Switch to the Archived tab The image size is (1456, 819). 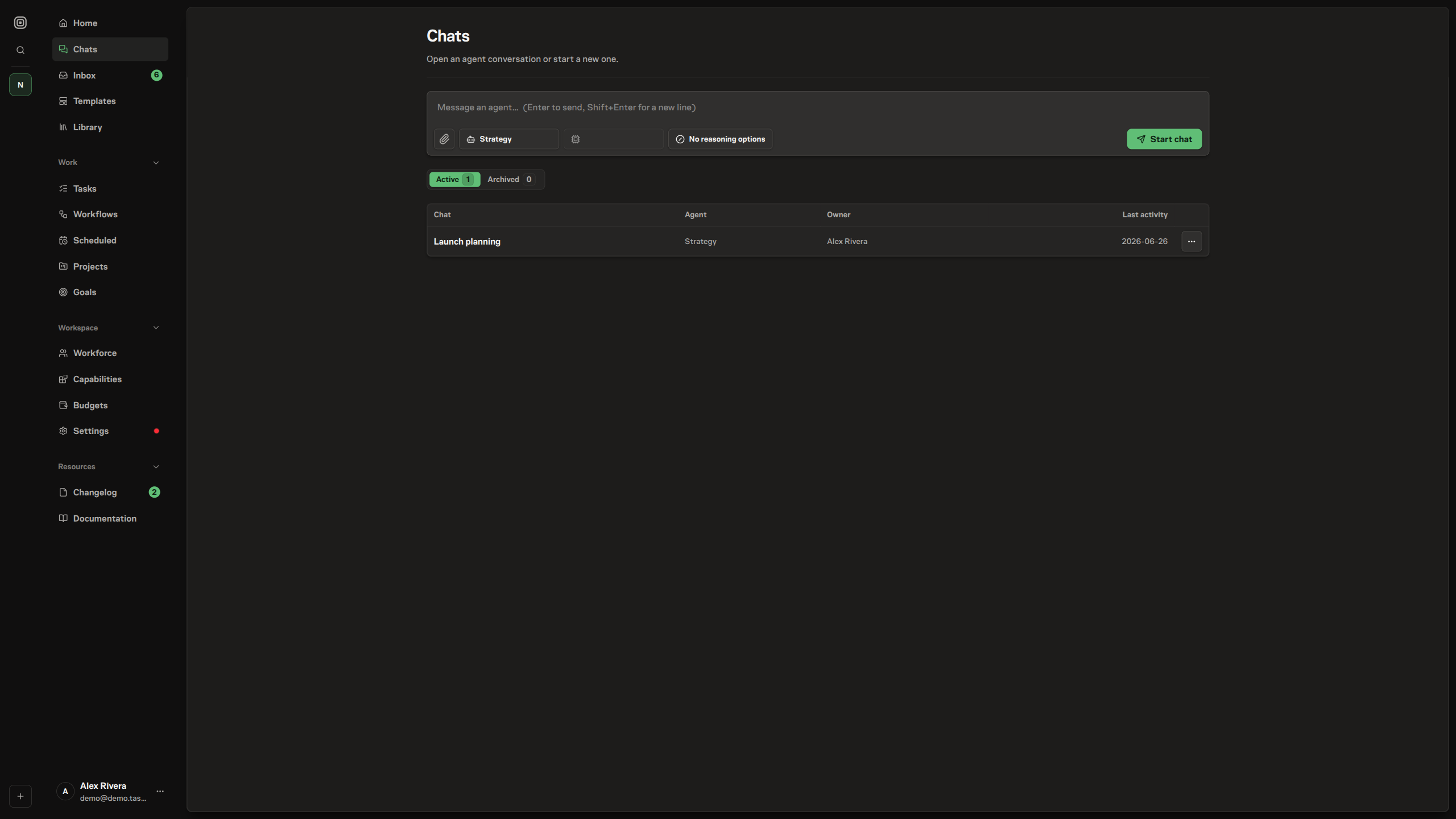511,179
